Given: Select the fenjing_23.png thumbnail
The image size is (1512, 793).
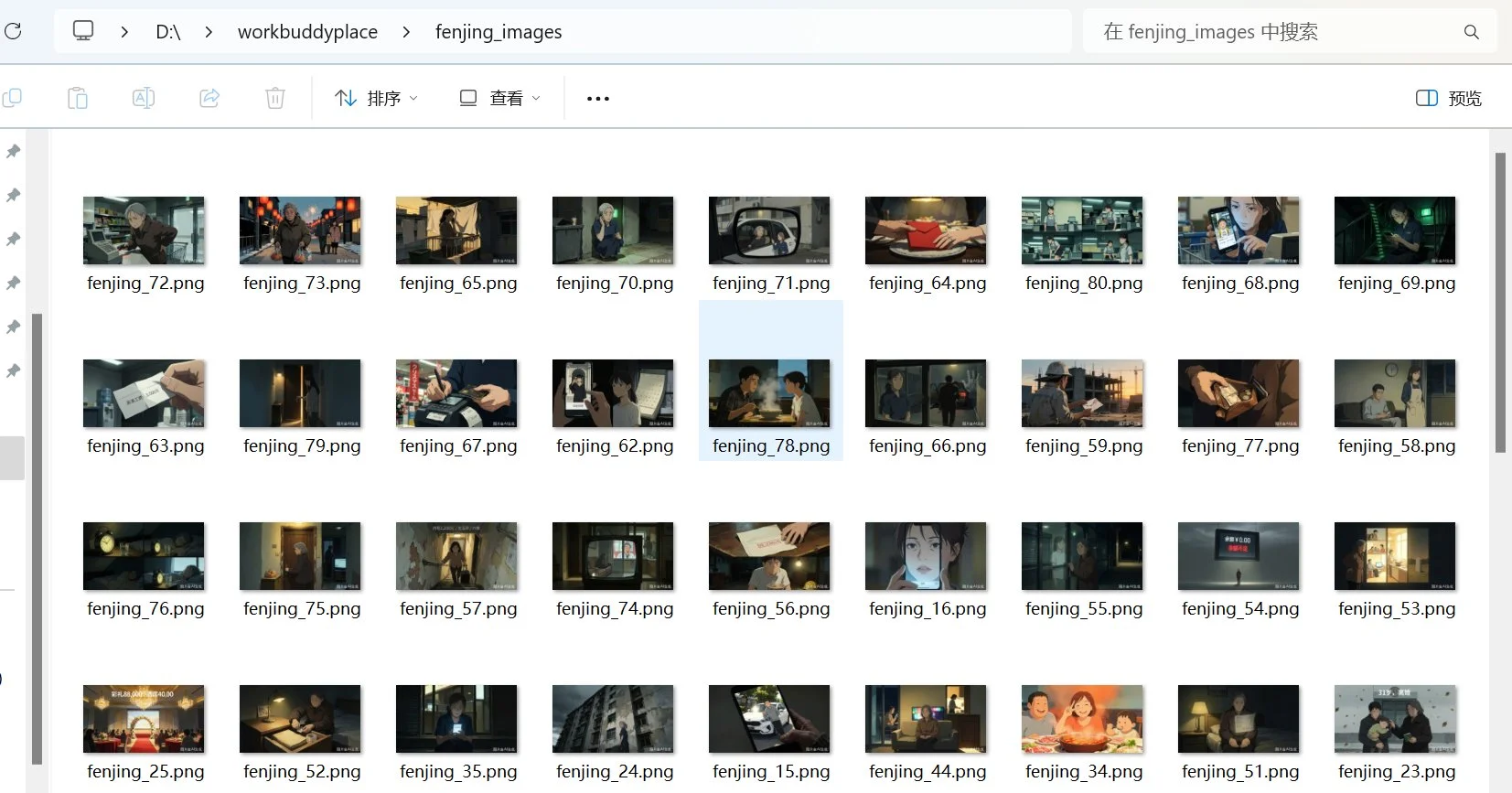Looking at the screenshot, I should [1396, 719].
